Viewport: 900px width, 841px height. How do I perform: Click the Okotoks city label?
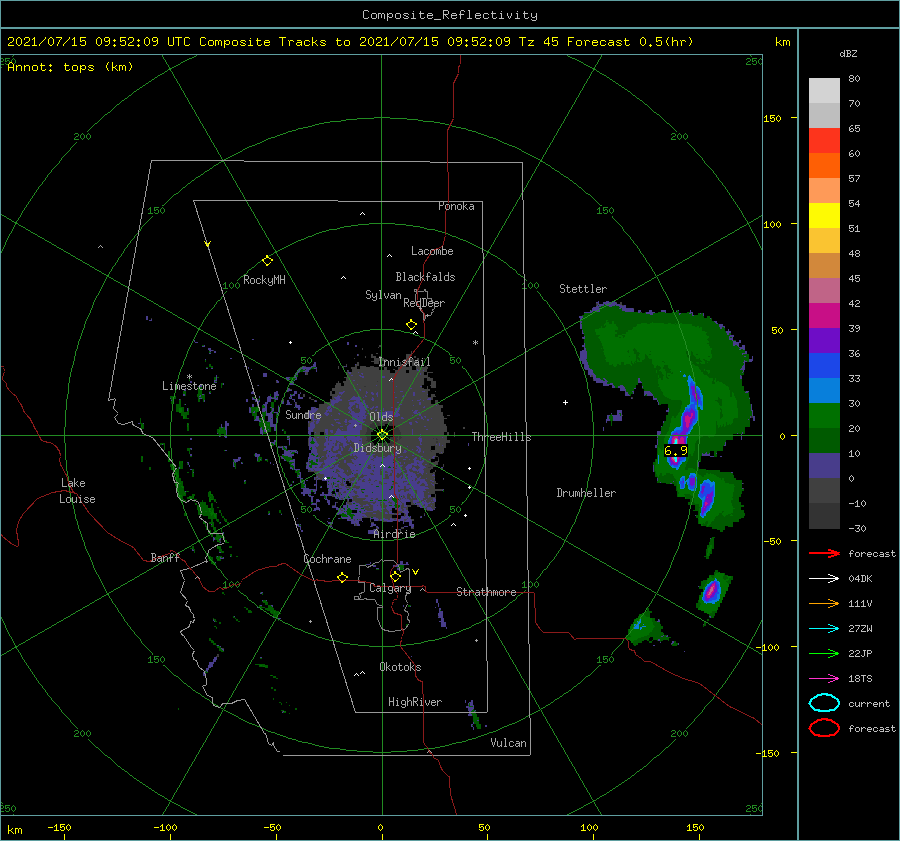tap(400, 667)
